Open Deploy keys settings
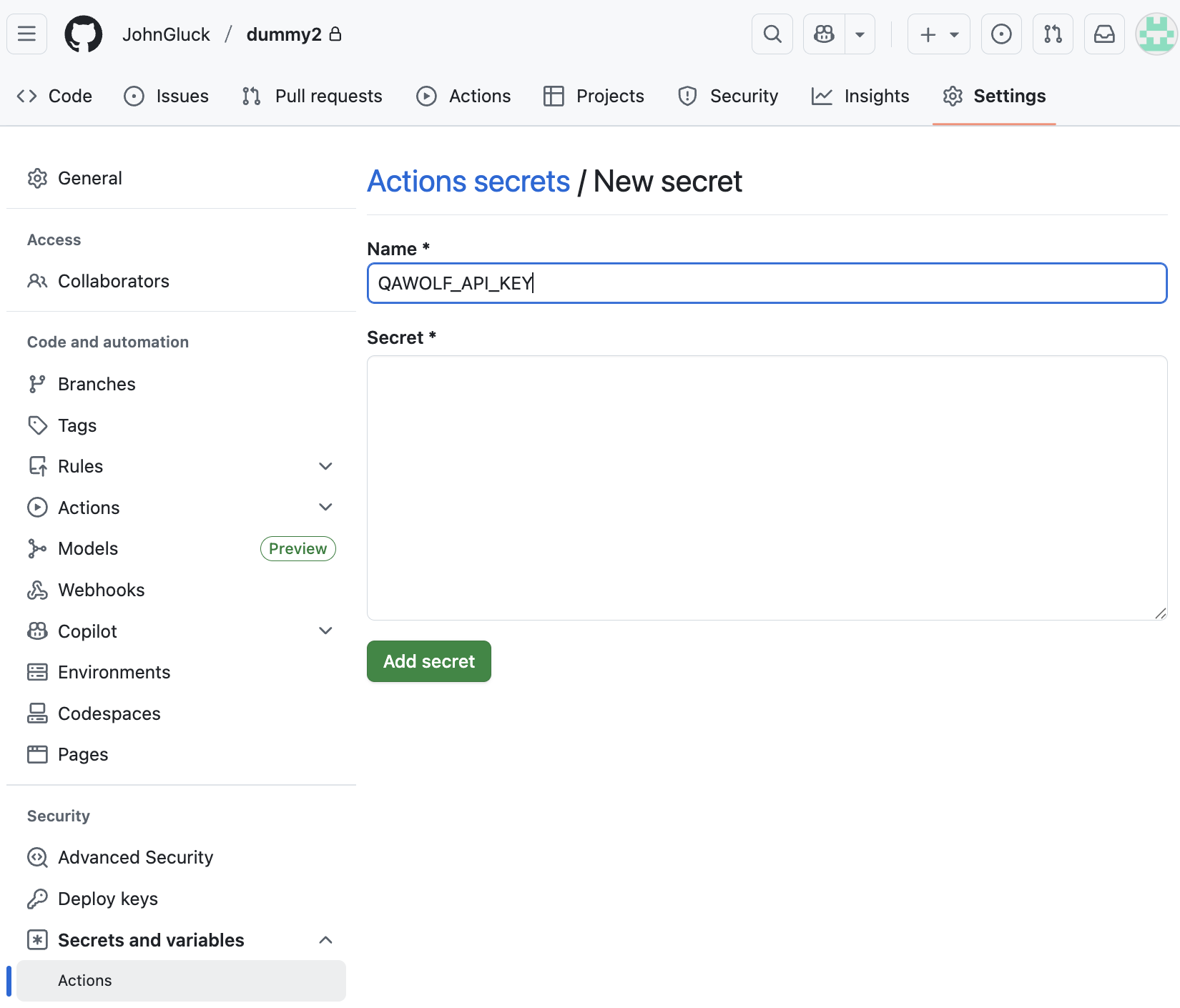This screenshot has width=1180, height=1008. point(181,899)
